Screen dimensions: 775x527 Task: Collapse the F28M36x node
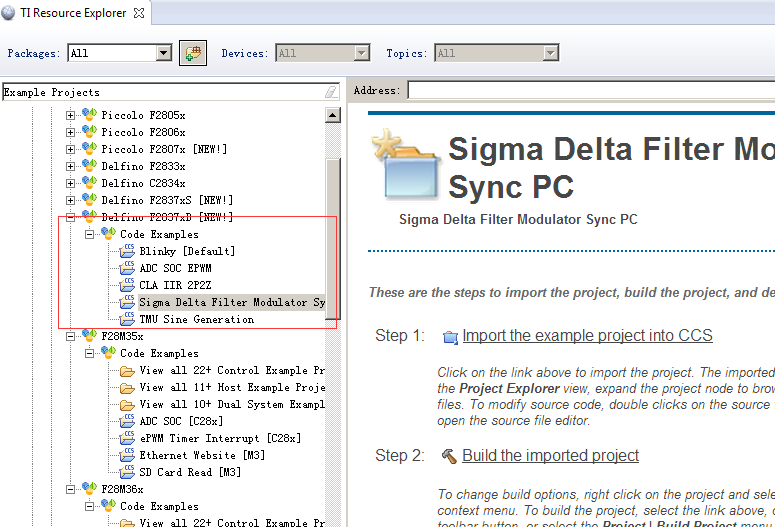71,489
